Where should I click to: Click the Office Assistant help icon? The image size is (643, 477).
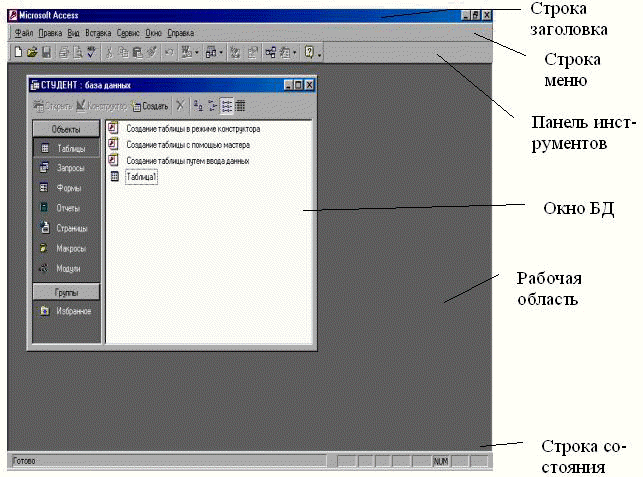point(309,52)
